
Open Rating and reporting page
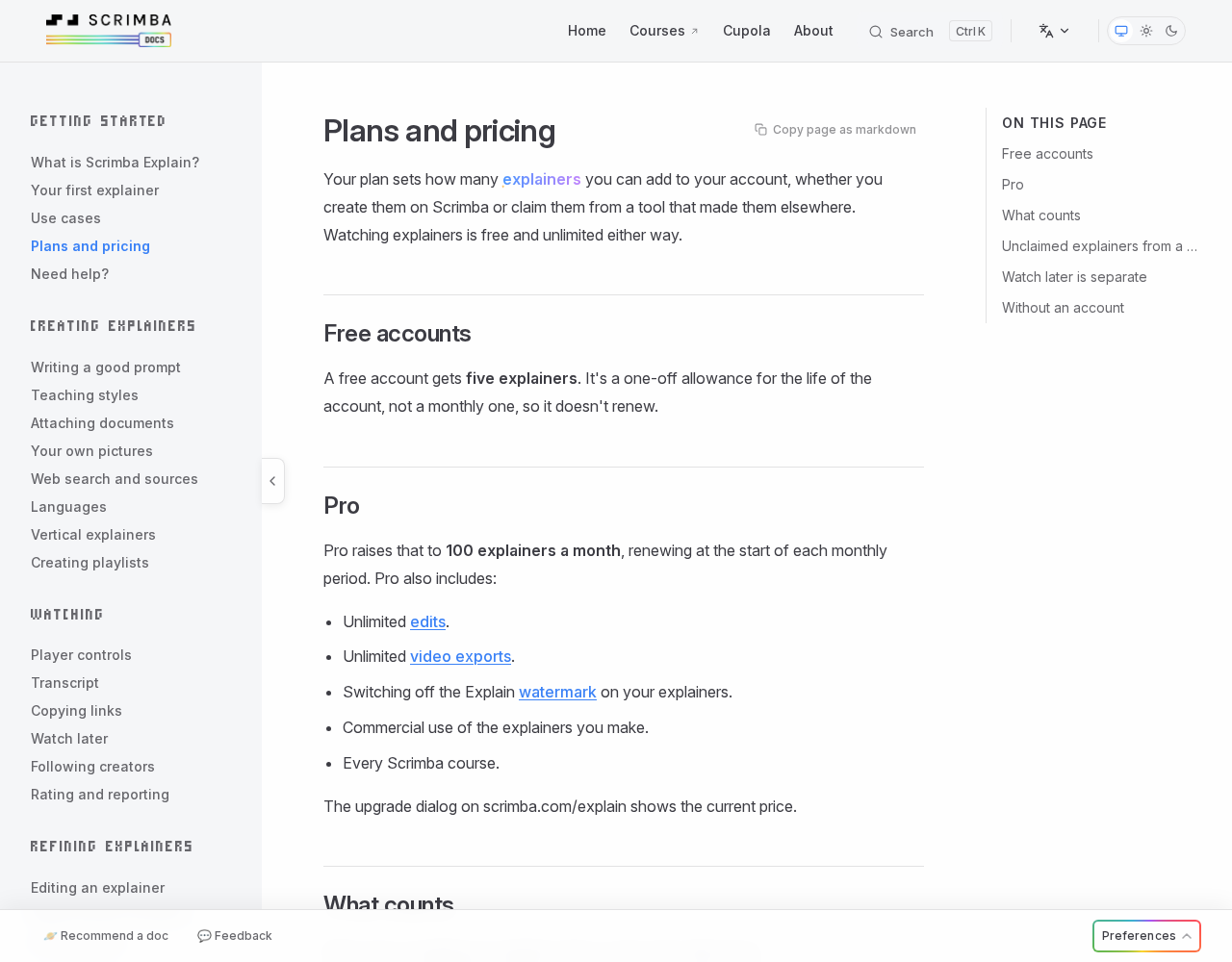point(100,795)
